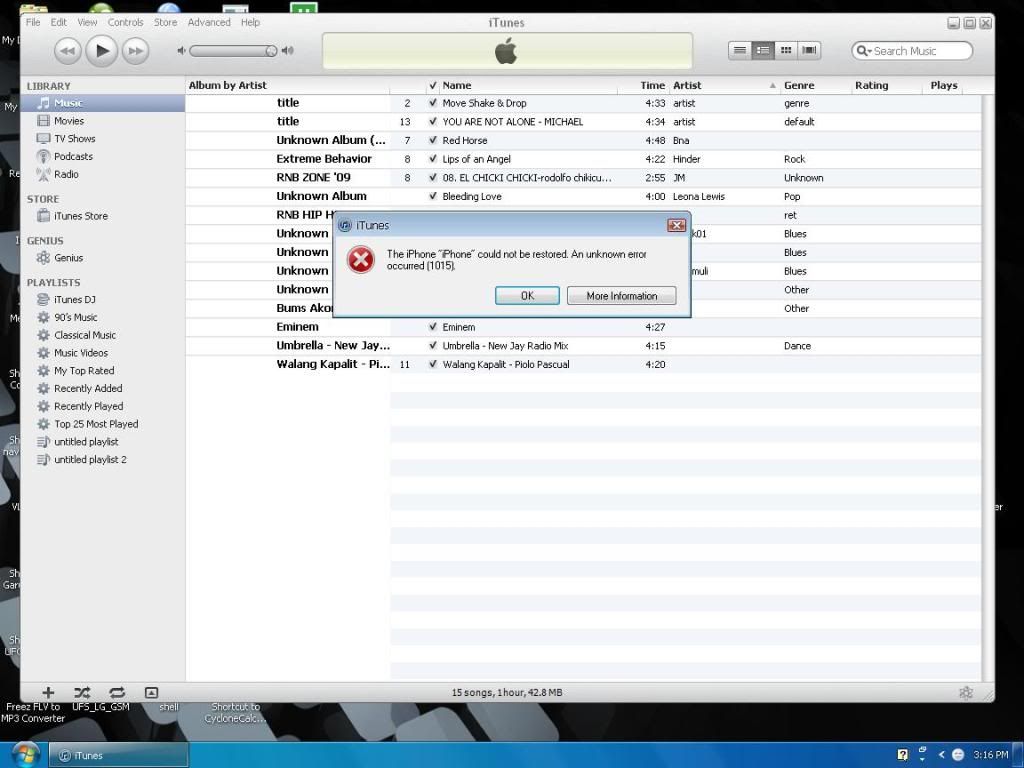Toggle shuffle at the bottom bar
This screenshot has width=1024, height=768.
[82, 693]
